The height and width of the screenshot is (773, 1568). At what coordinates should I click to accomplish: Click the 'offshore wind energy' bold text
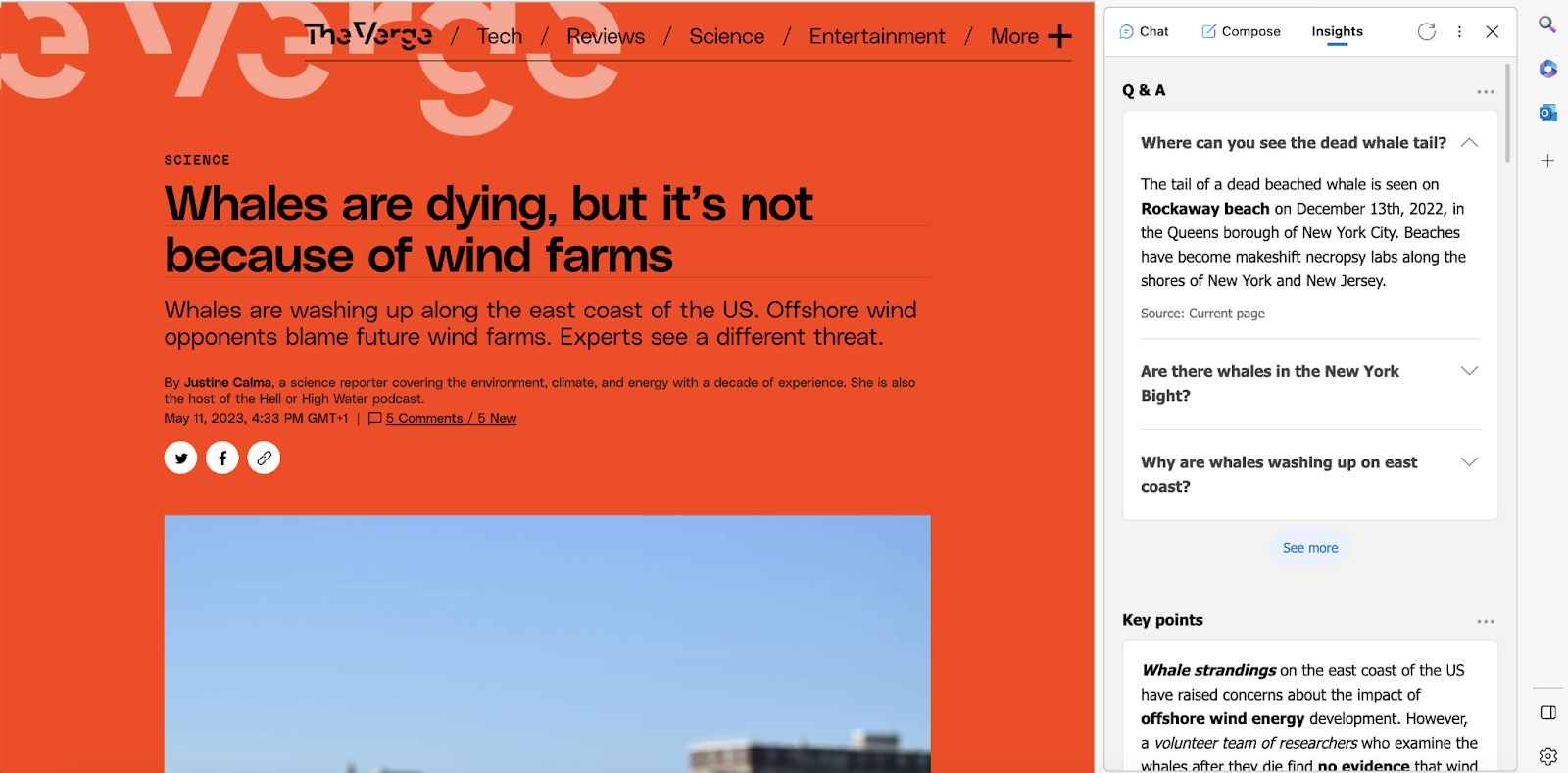tap(1222, 718)
